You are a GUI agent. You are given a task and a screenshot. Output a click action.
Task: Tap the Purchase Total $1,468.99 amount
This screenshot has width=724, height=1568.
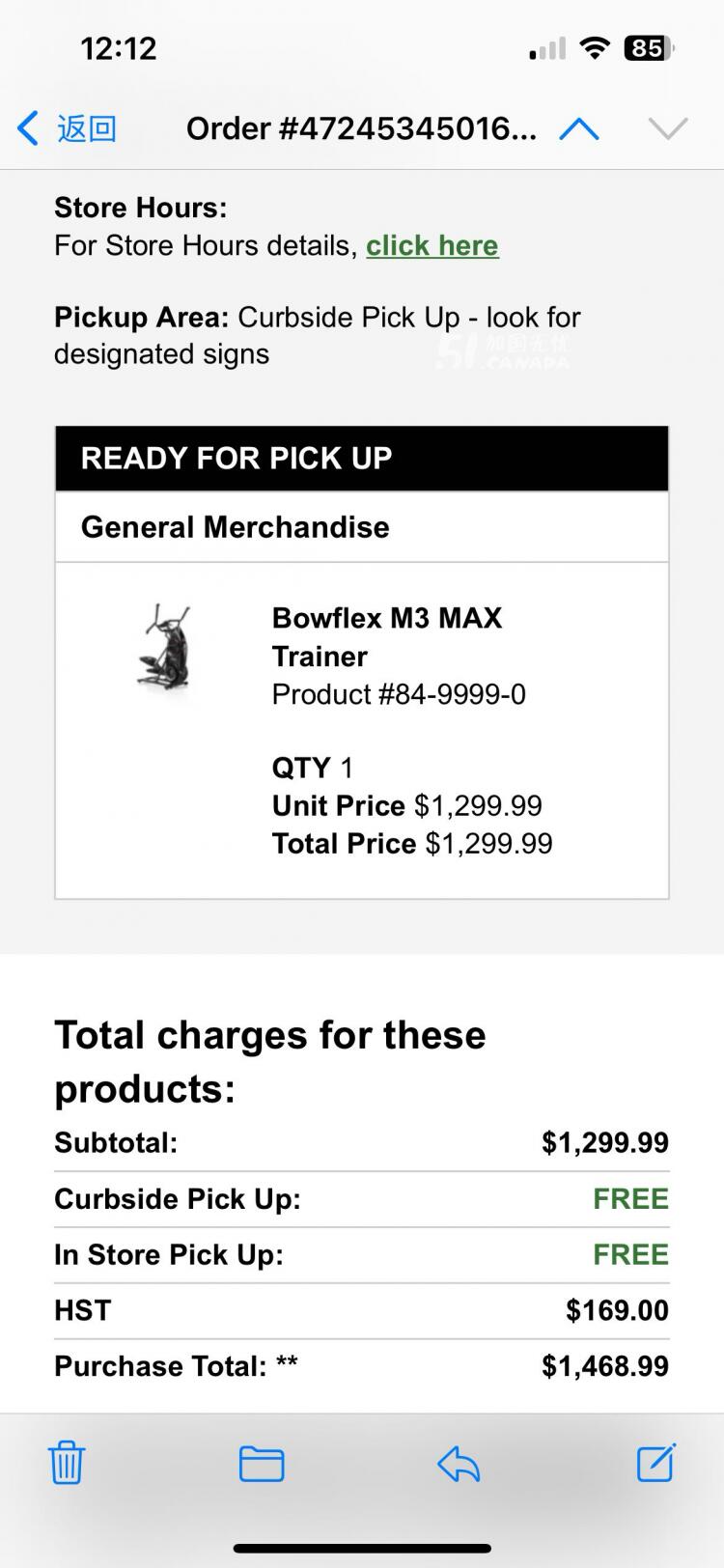pos(605,1366)
